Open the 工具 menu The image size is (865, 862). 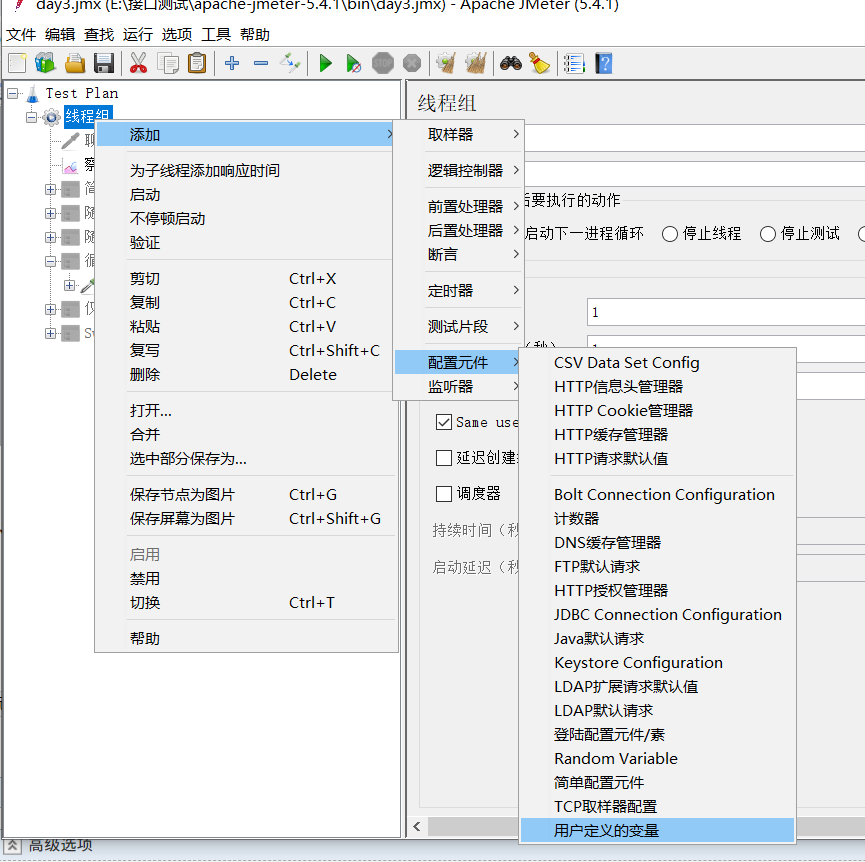[216, 35]
